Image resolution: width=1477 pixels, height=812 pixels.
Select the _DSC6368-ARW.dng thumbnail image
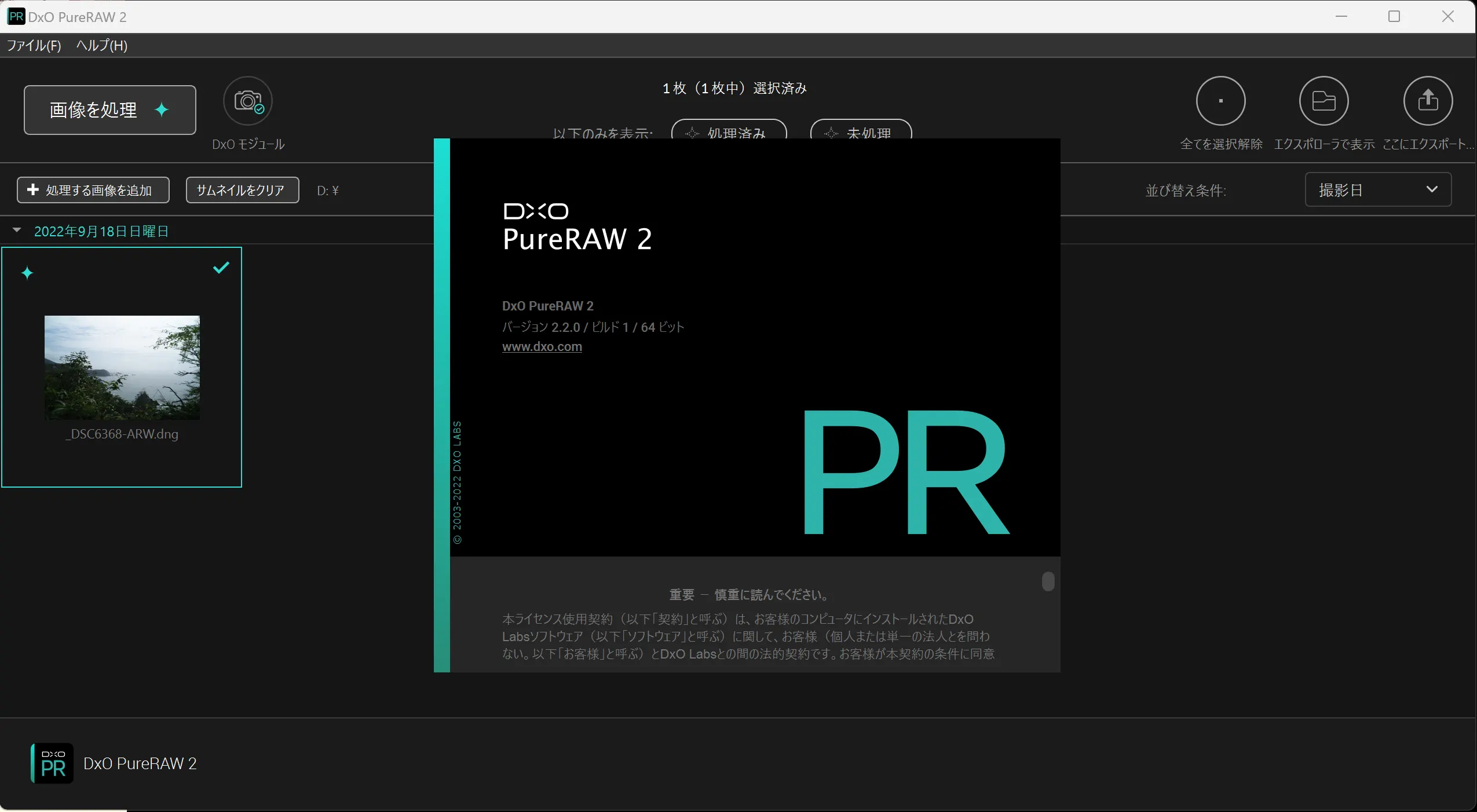pos(122,367)
